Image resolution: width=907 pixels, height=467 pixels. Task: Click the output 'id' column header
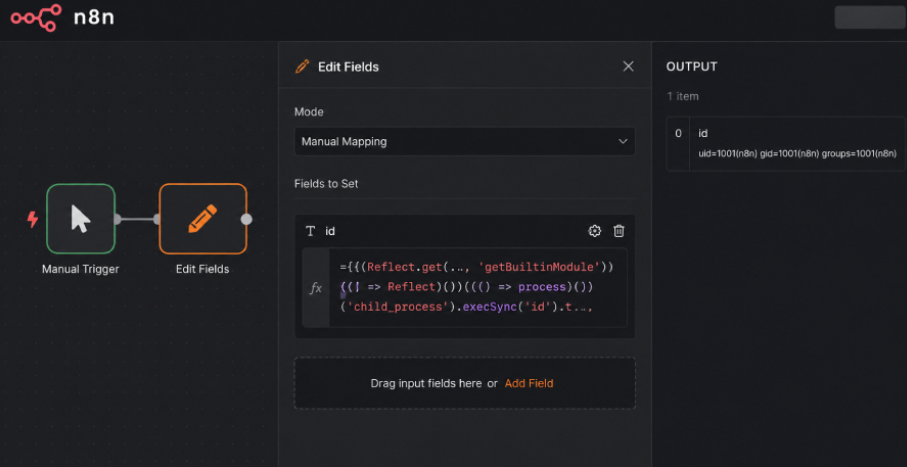[703, 133]
